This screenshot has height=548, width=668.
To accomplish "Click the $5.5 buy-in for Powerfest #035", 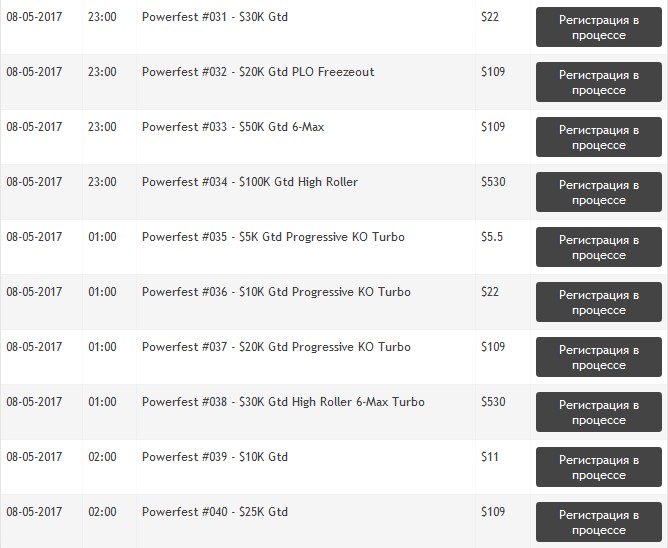I will click(492, 237).
